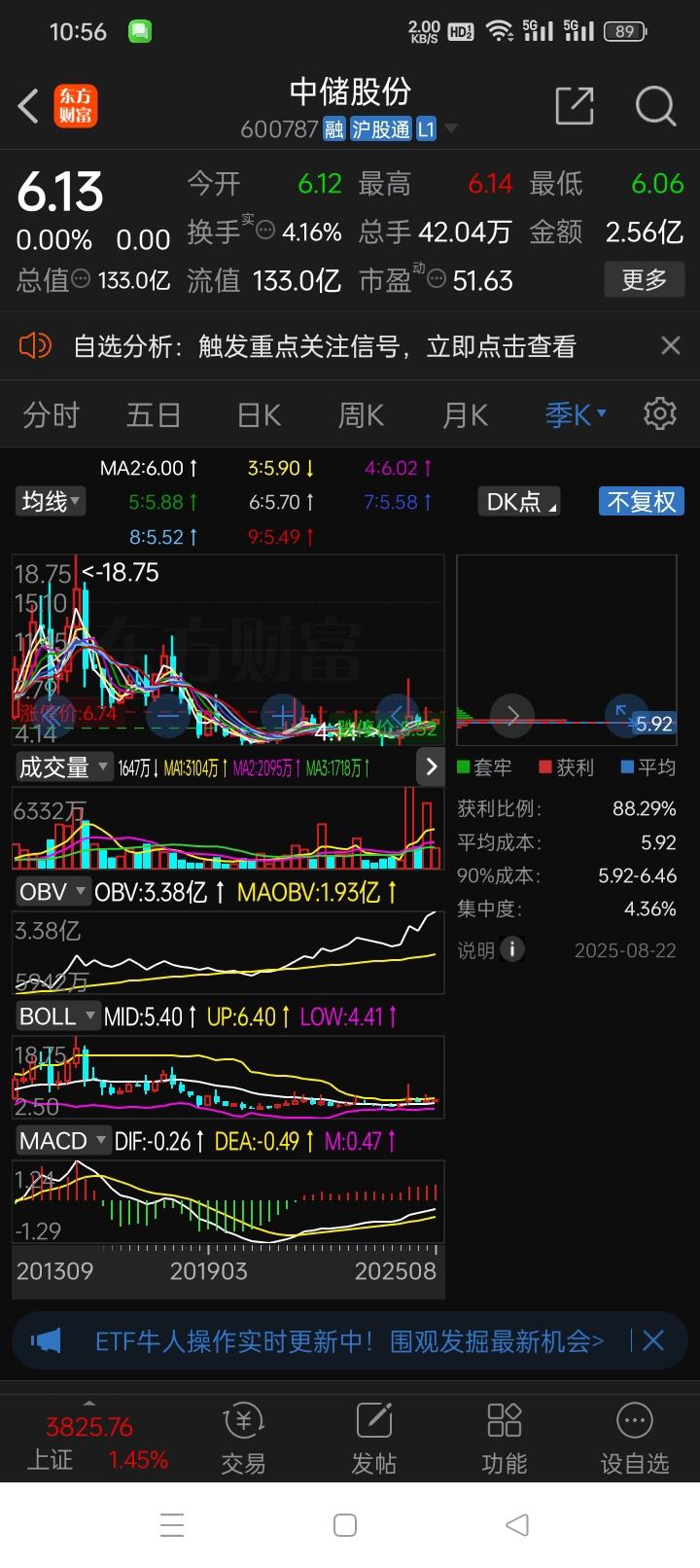The width and height of the screenshot is (700, 1568).
Task: Tap the MACD histogram chart
Action: point(228,1202)
